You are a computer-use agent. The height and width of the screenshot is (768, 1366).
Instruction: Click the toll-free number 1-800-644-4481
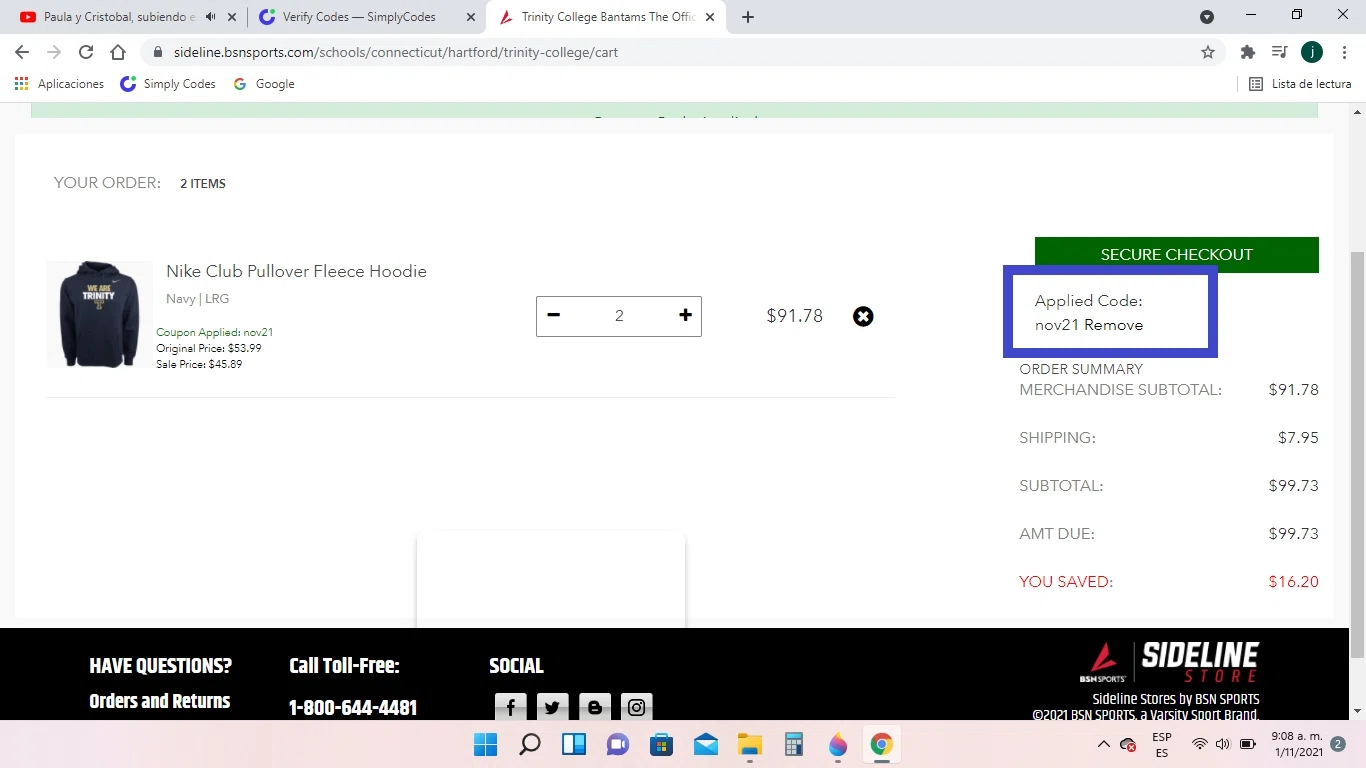coord(353,708)
